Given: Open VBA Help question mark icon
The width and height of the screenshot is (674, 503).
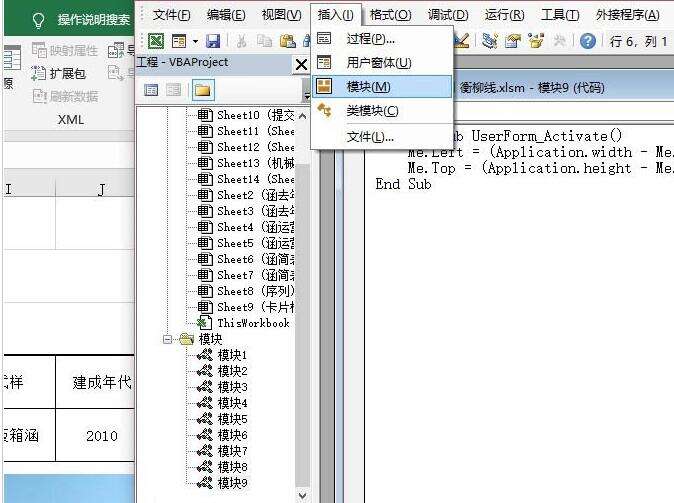Looking at the screenshot, I should point(588,41).
